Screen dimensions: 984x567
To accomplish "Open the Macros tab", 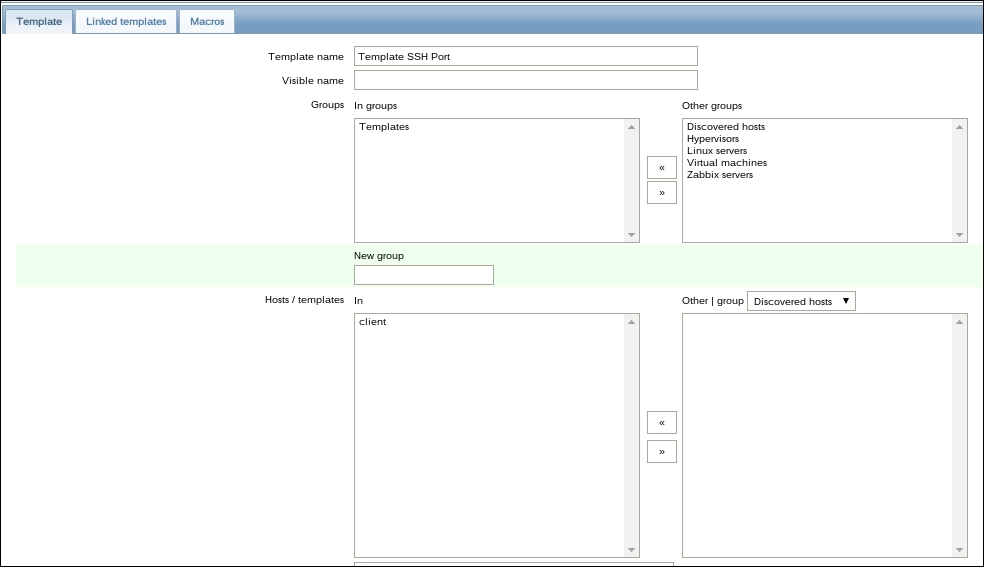I will point(207,21).
